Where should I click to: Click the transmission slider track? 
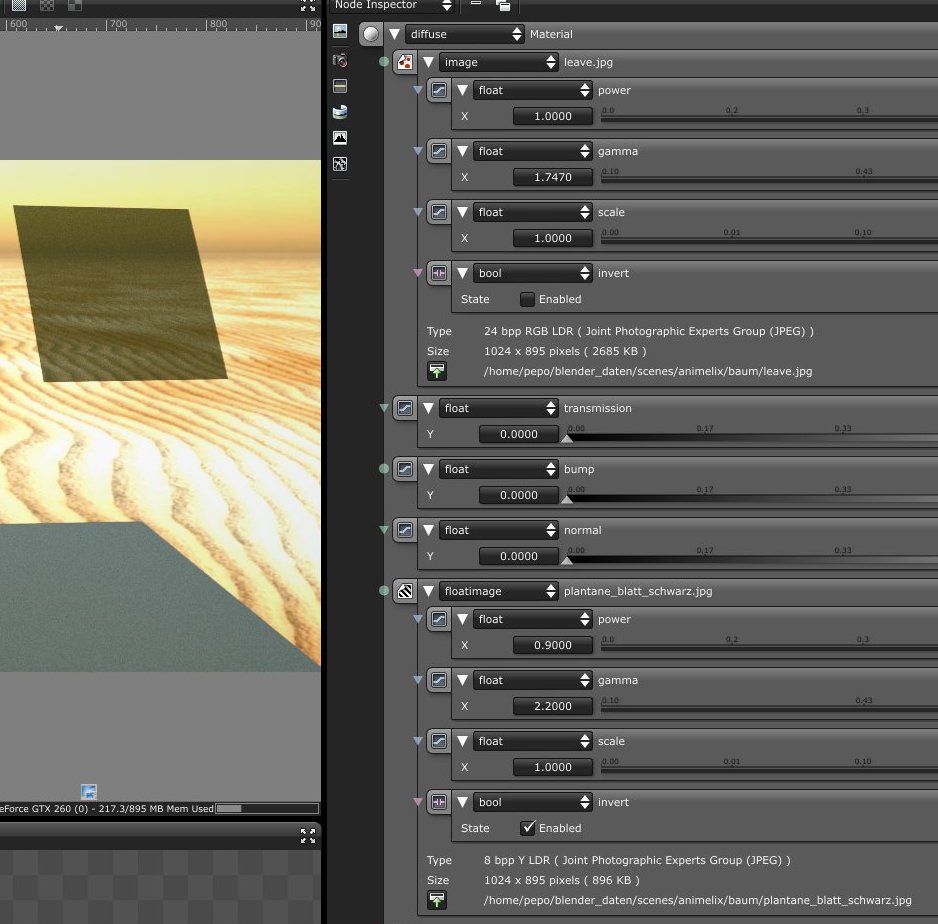pos(753,438)
